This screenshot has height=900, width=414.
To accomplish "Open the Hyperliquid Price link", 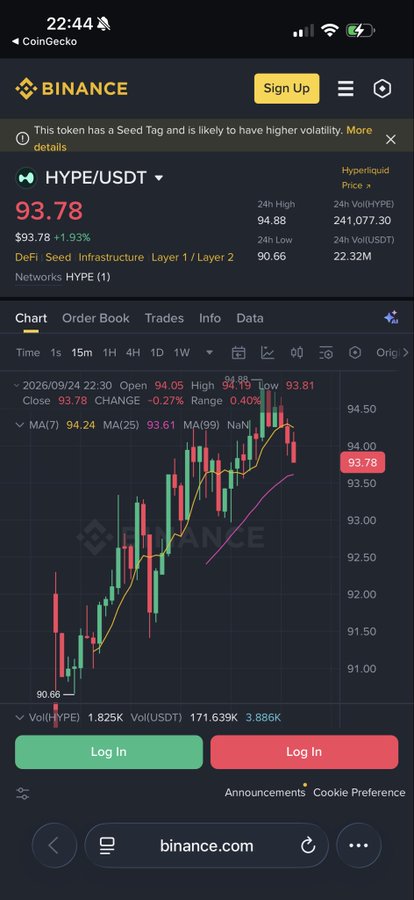I will (x=365, y=177).
